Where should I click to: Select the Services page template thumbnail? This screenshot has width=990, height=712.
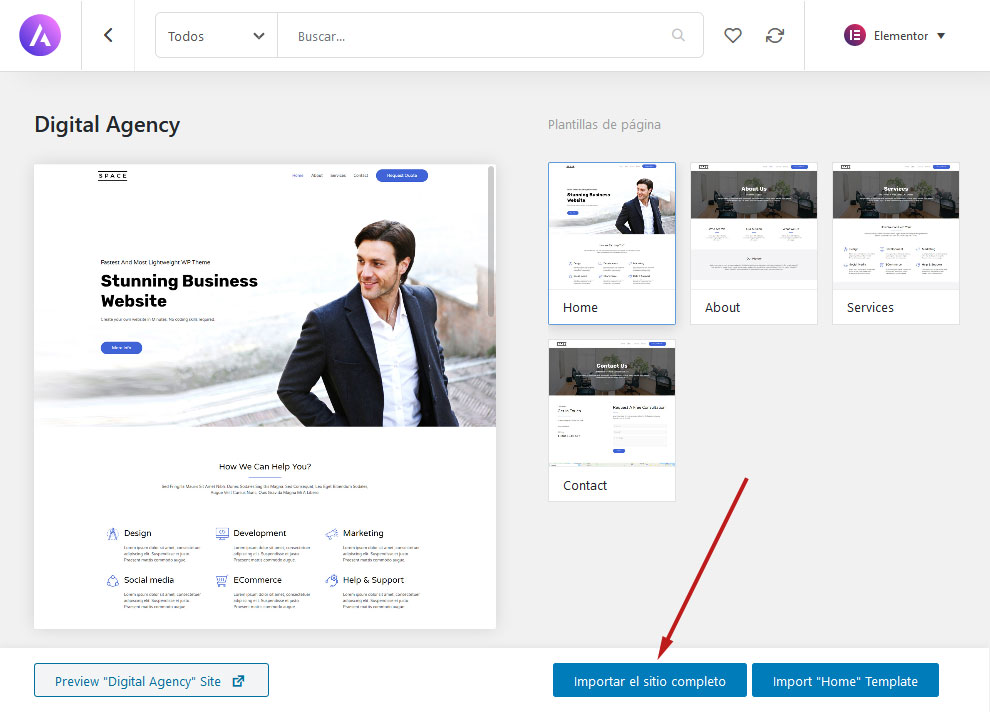(x=895, y=227)
